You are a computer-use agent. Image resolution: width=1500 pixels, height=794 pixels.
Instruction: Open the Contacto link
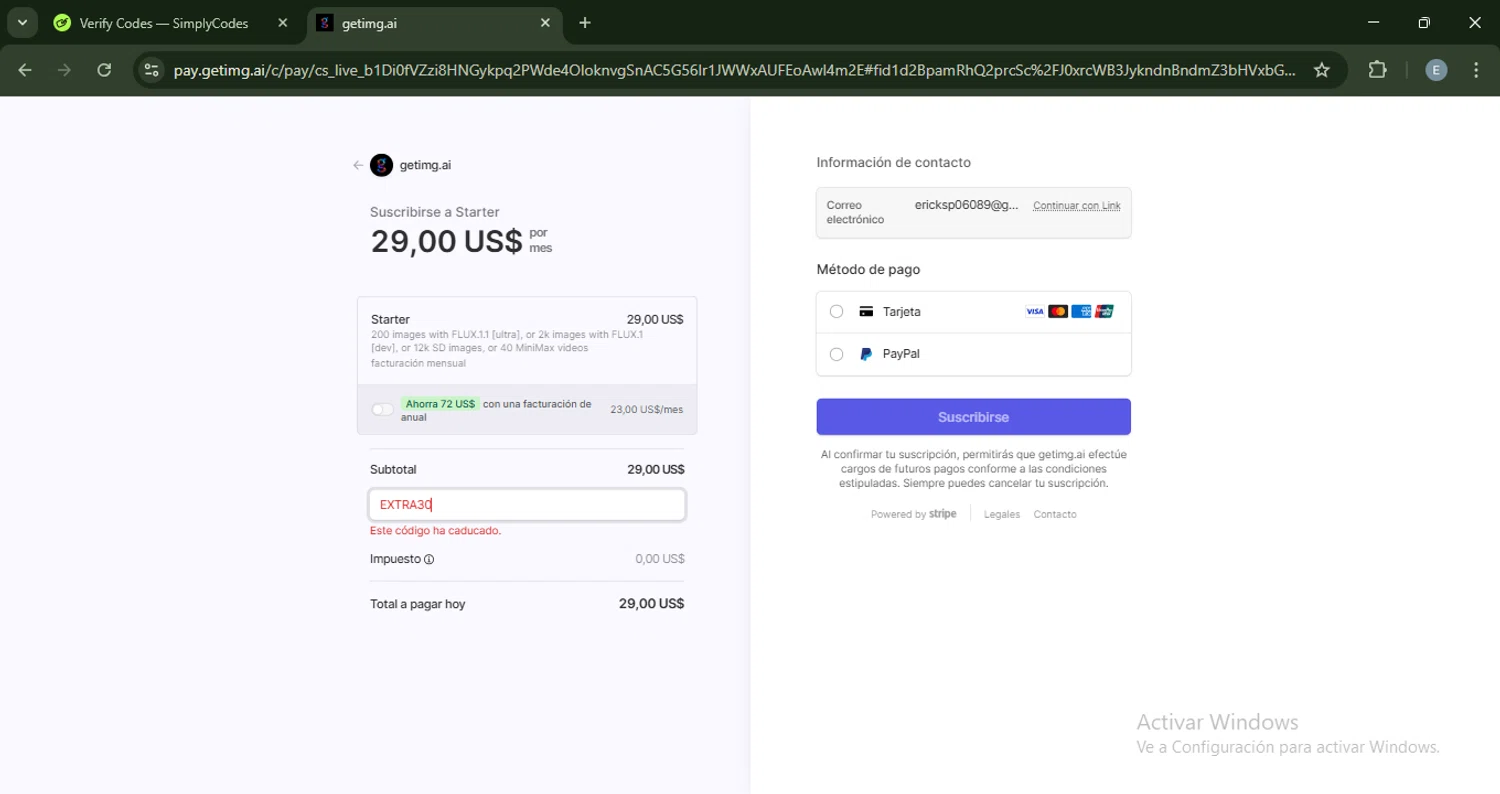pyautogui.click(x=1055, y=514)
